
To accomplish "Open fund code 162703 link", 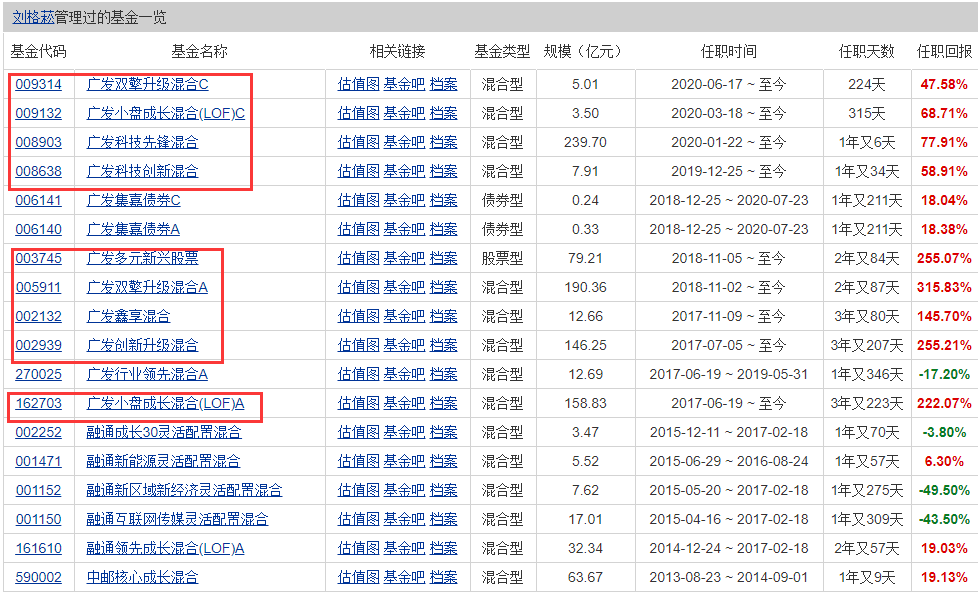I will pos(39,404).
